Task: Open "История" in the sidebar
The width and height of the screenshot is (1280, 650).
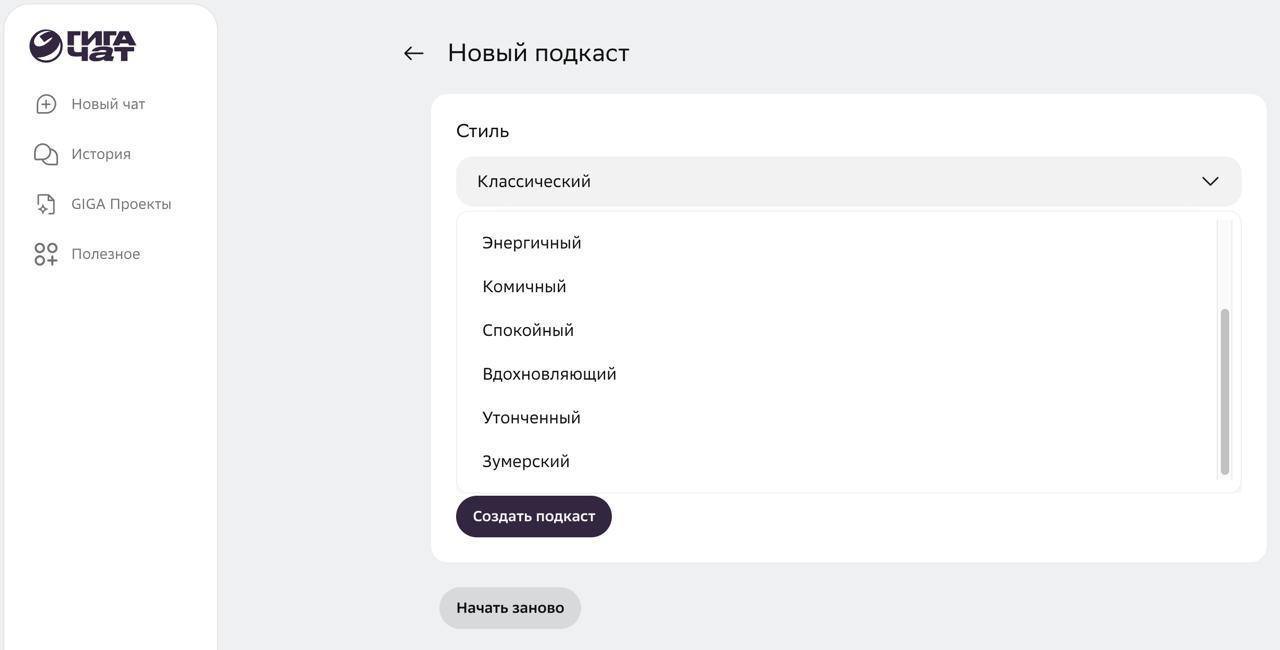Action: click(101, 153)
